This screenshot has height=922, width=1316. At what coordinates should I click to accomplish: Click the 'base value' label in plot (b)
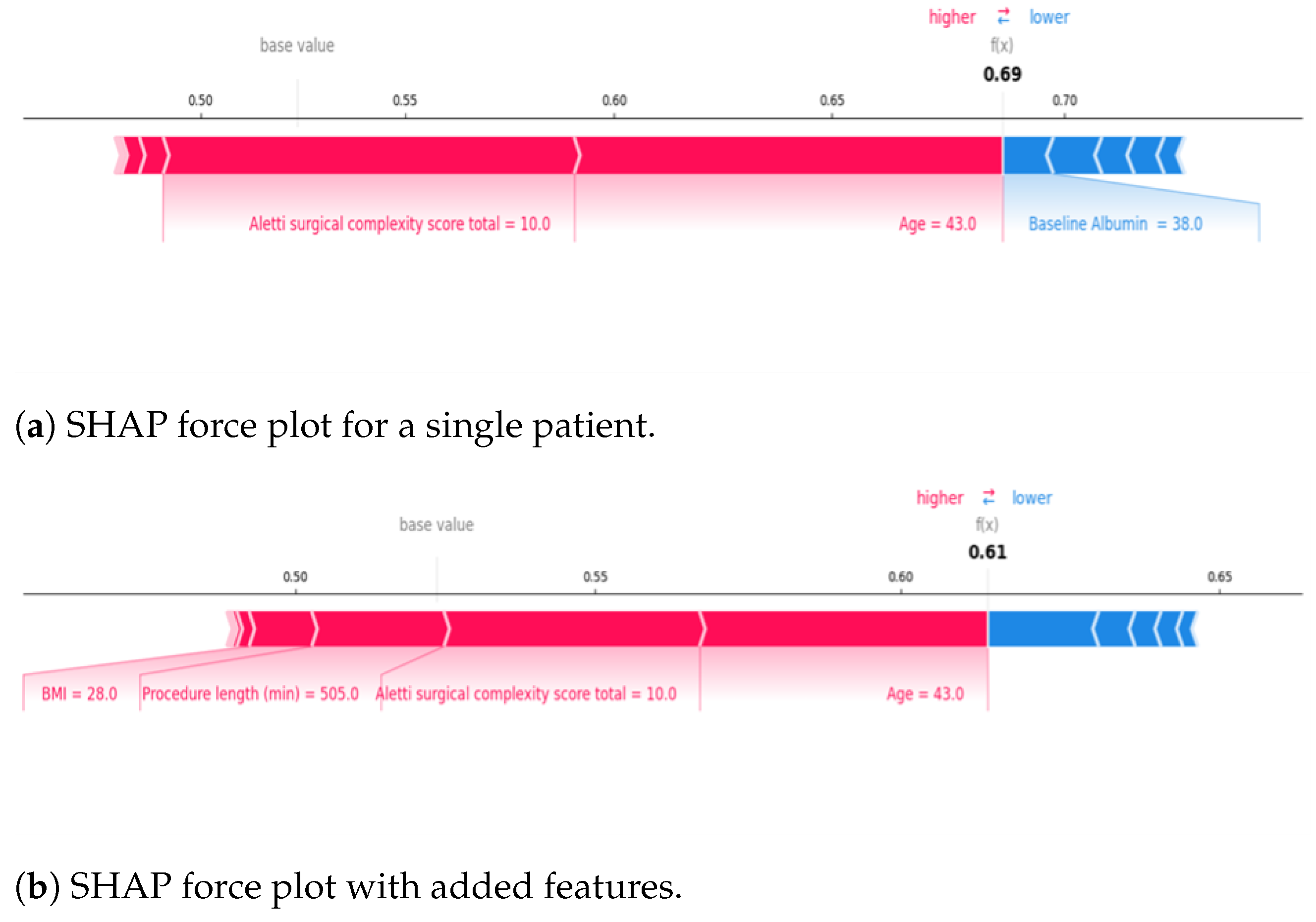[x=436, y=525]
